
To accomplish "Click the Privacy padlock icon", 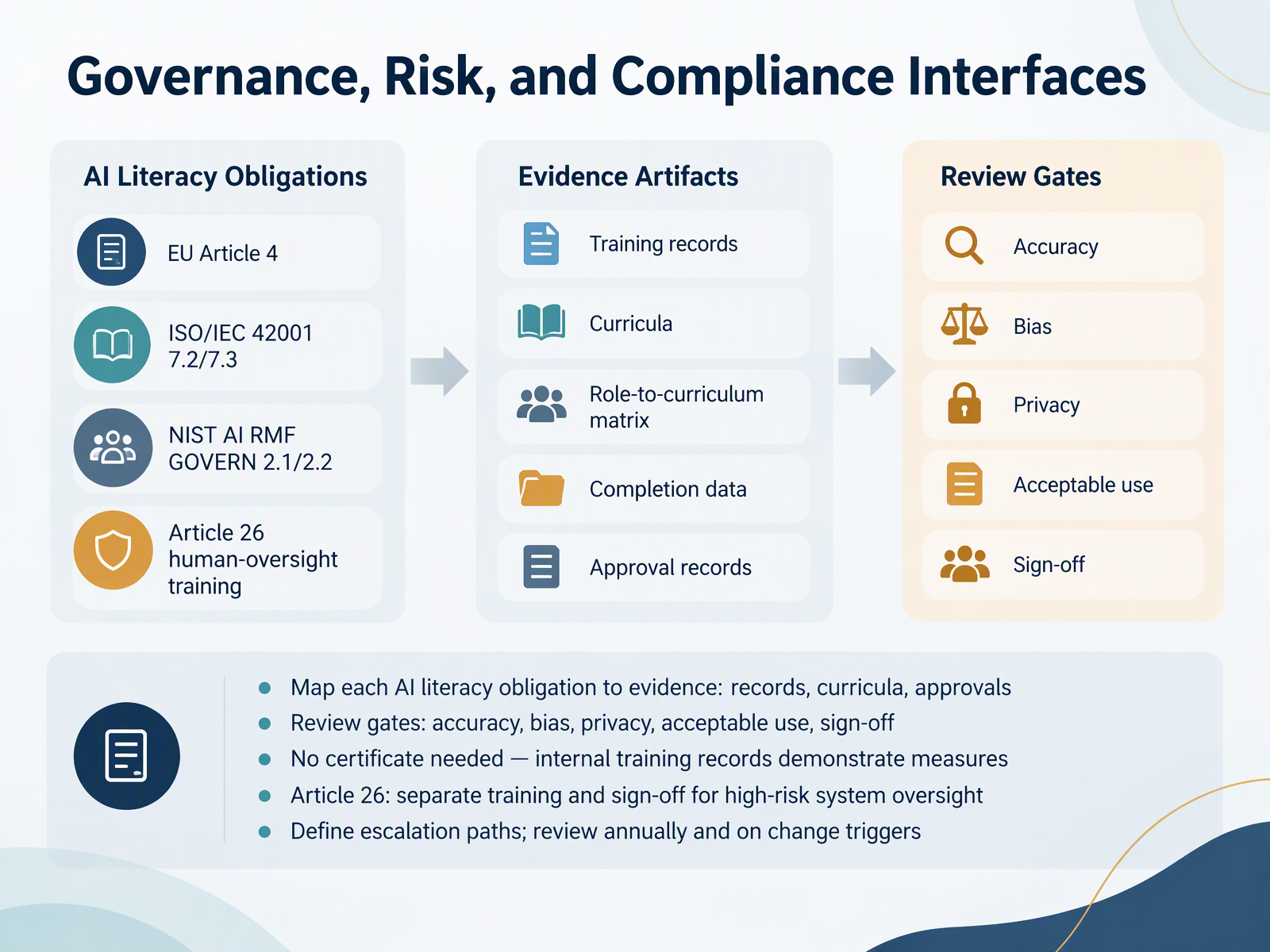I will coord(964,403).
